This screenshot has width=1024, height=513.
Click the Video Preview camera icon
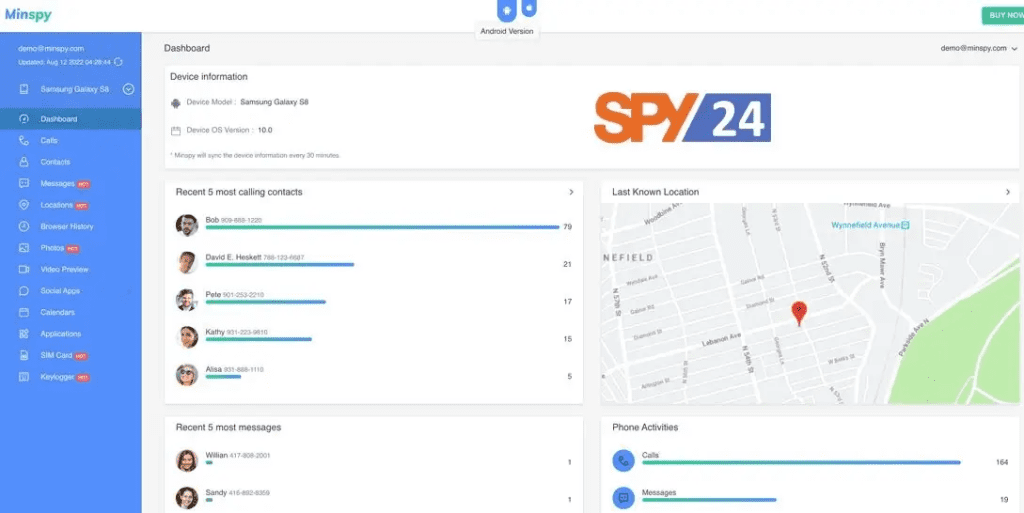tap(24, 270)
